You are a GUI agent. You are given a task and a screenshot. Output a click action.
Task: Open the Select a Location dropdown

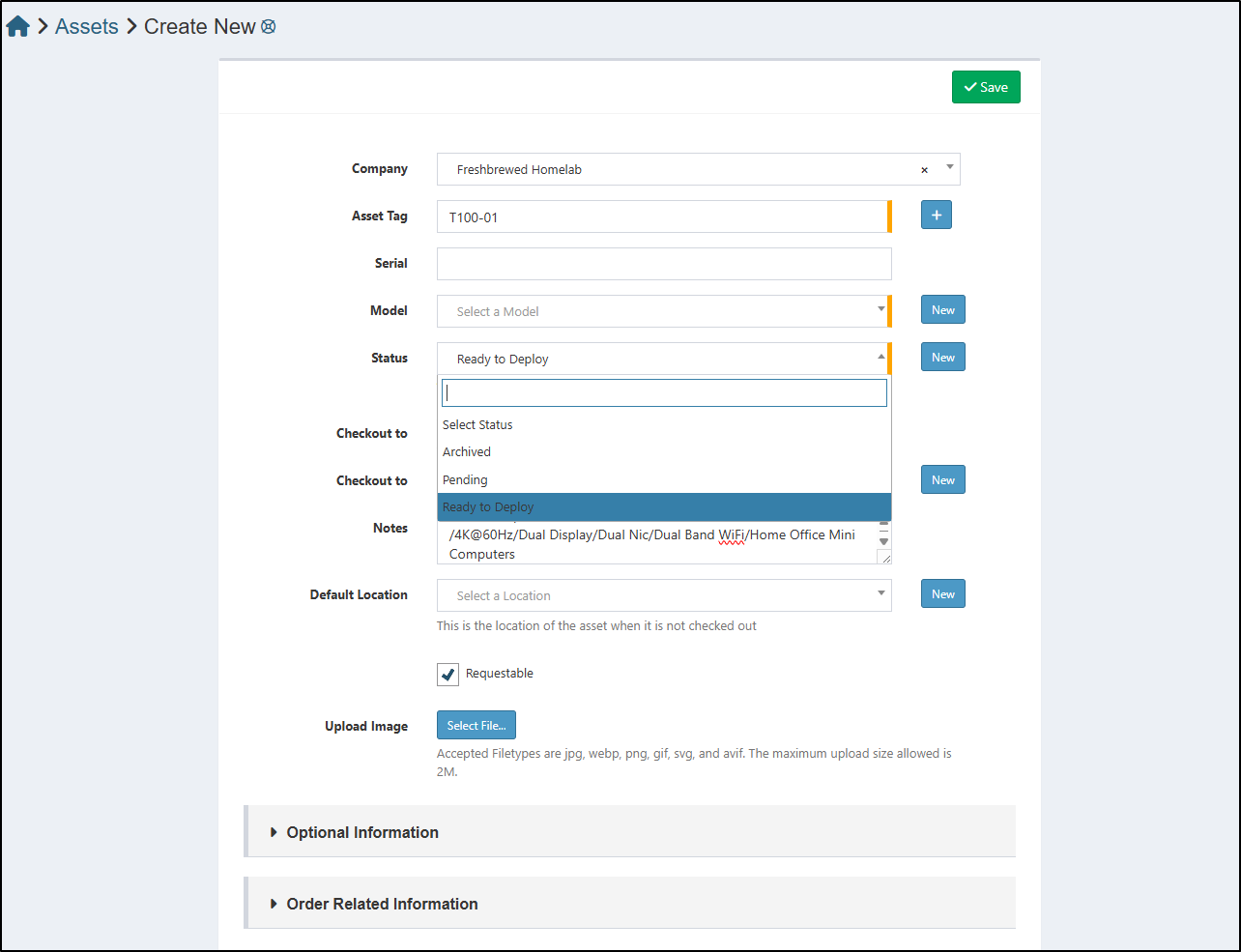click(x=663, y=595)
